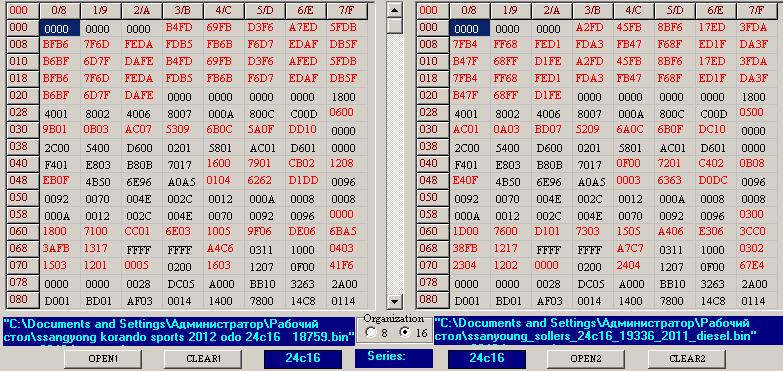Click the right panel 7/F column header
This screenshot has height=371, width=783.
757,10
